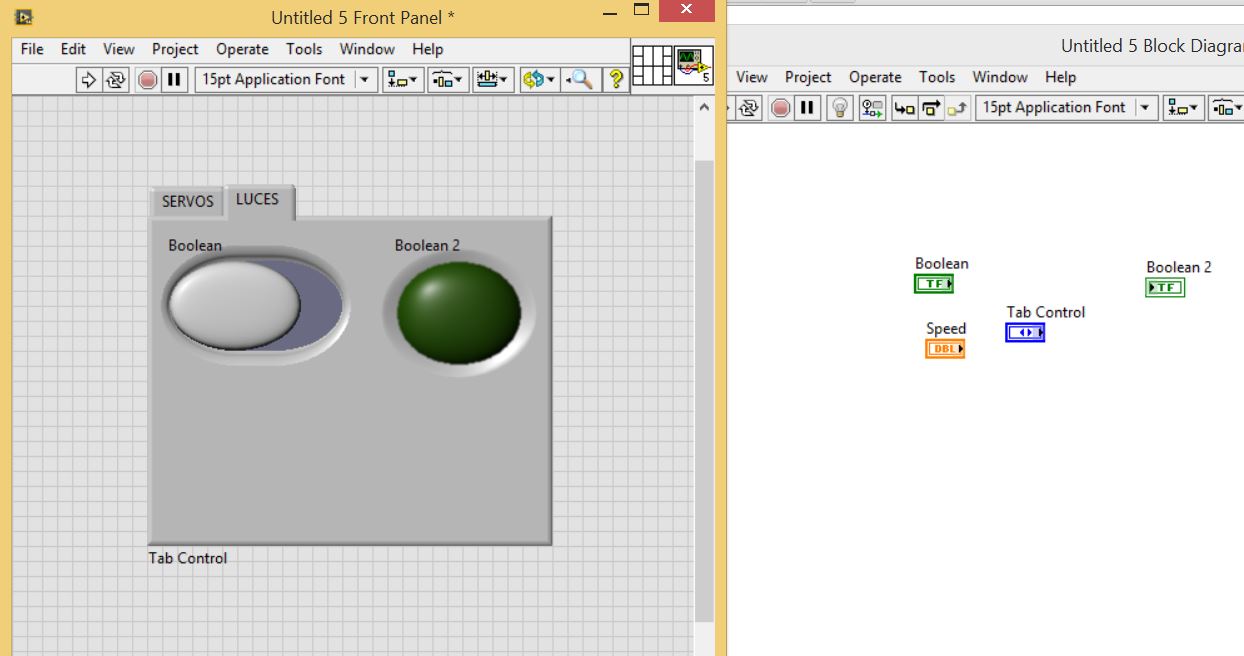The image size is (1244, 656).
Task: Click the LabVIEW icon in the Front Panel title bar
Action: [x=24, y=17]
